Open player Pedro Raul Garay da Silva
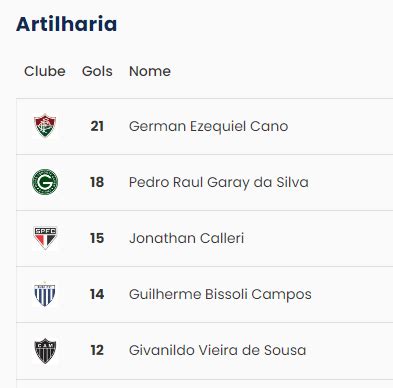 point(219,182)
